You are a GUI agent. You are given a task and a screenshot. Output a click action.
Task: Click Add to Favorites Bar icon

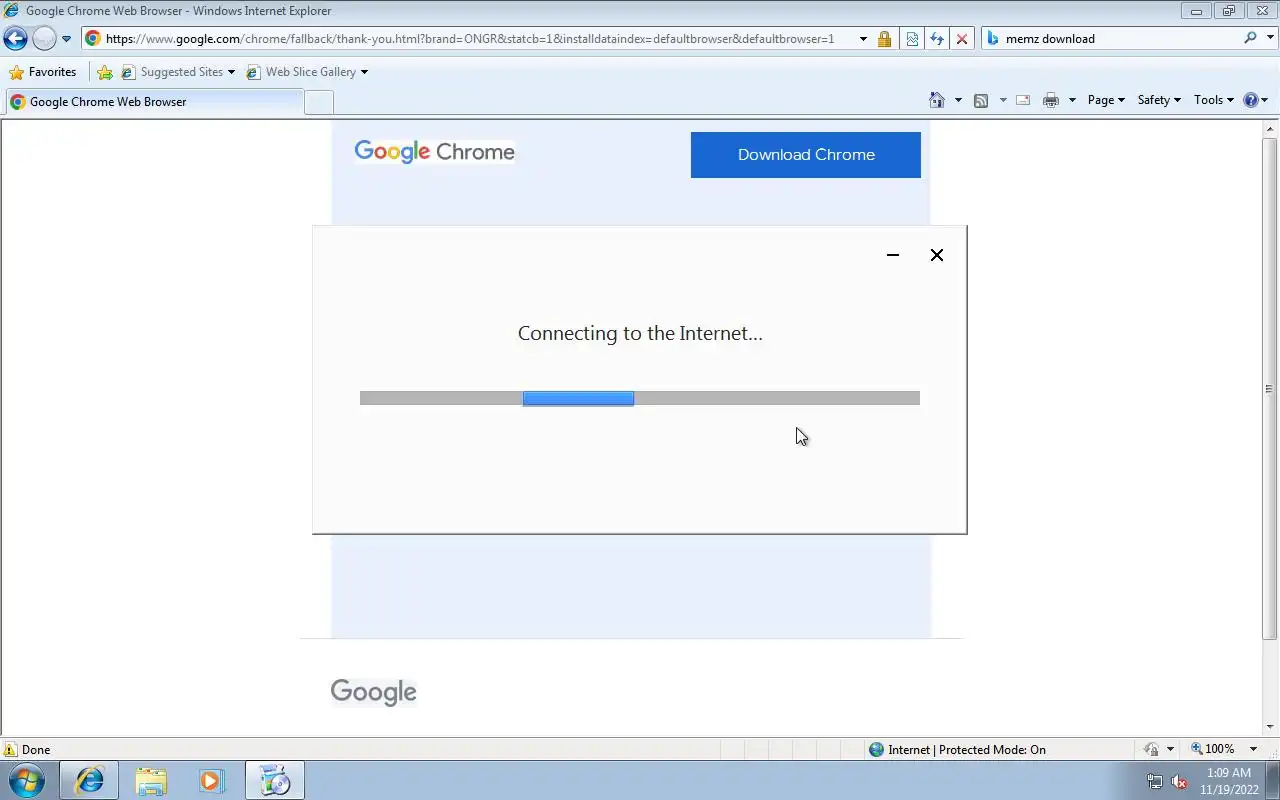105,72
